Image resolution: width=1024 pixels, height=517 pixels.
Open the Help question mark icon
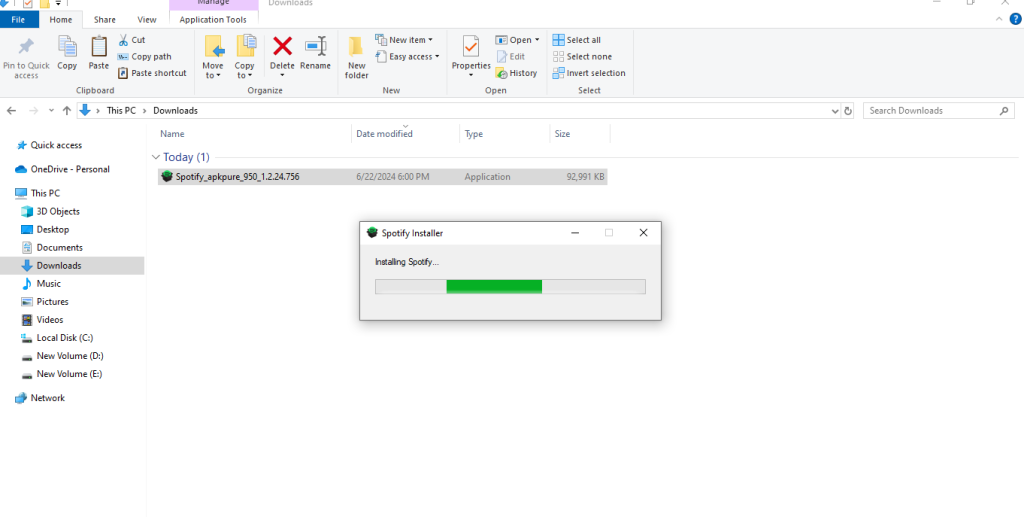(x=1015, y=20)
